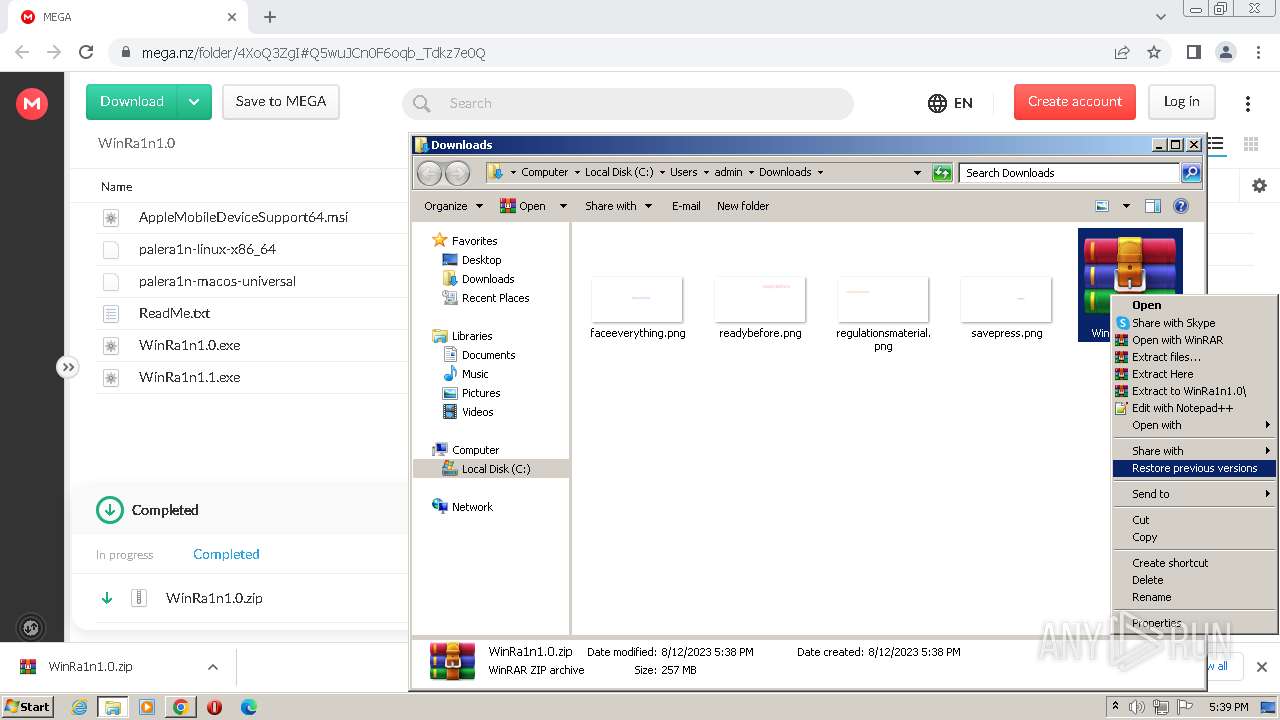Open the WinRa1n1.0.zip download chevron menu
1280x720 pixels.
(x=212, y=667)
